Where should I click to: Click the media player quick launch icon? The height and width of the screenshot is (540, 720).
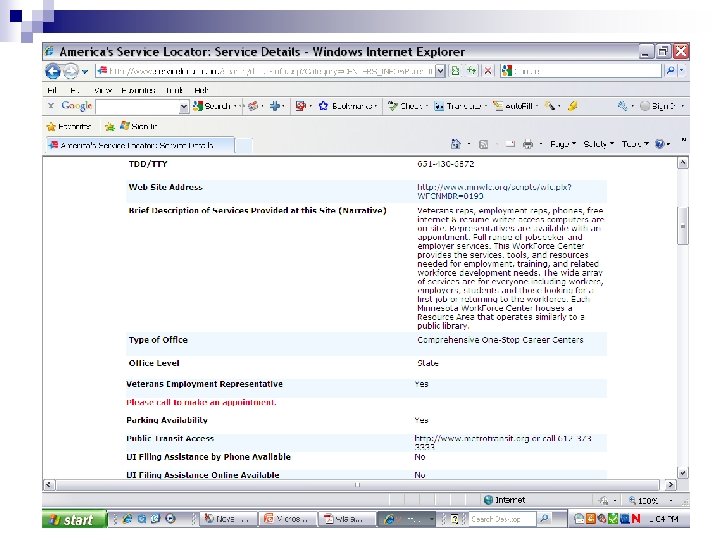pyautogui.click(x=170, y=519)
